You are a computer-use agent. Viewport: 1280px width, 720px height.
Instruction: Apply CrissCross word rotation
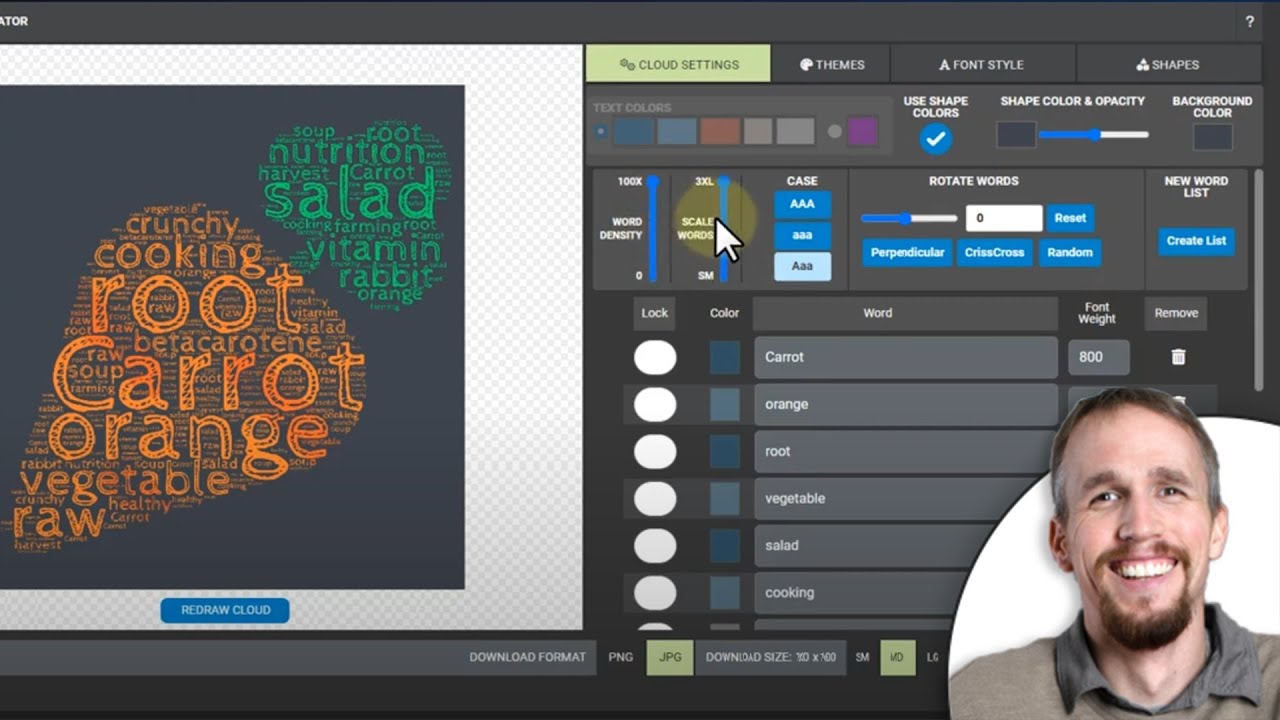pyautogui.click(x=994, y=253)
